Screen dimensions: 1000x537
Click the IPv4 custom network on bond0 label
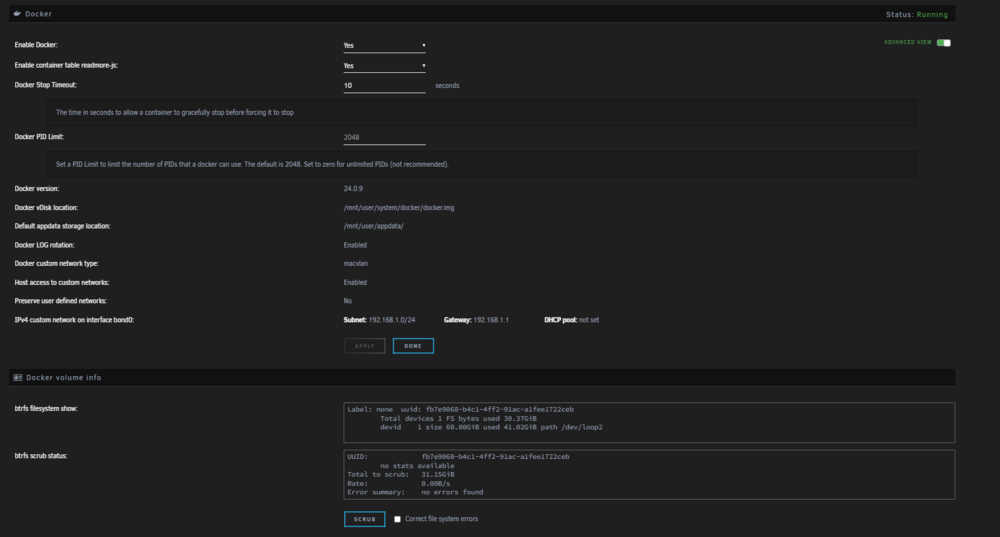[74, 320]
